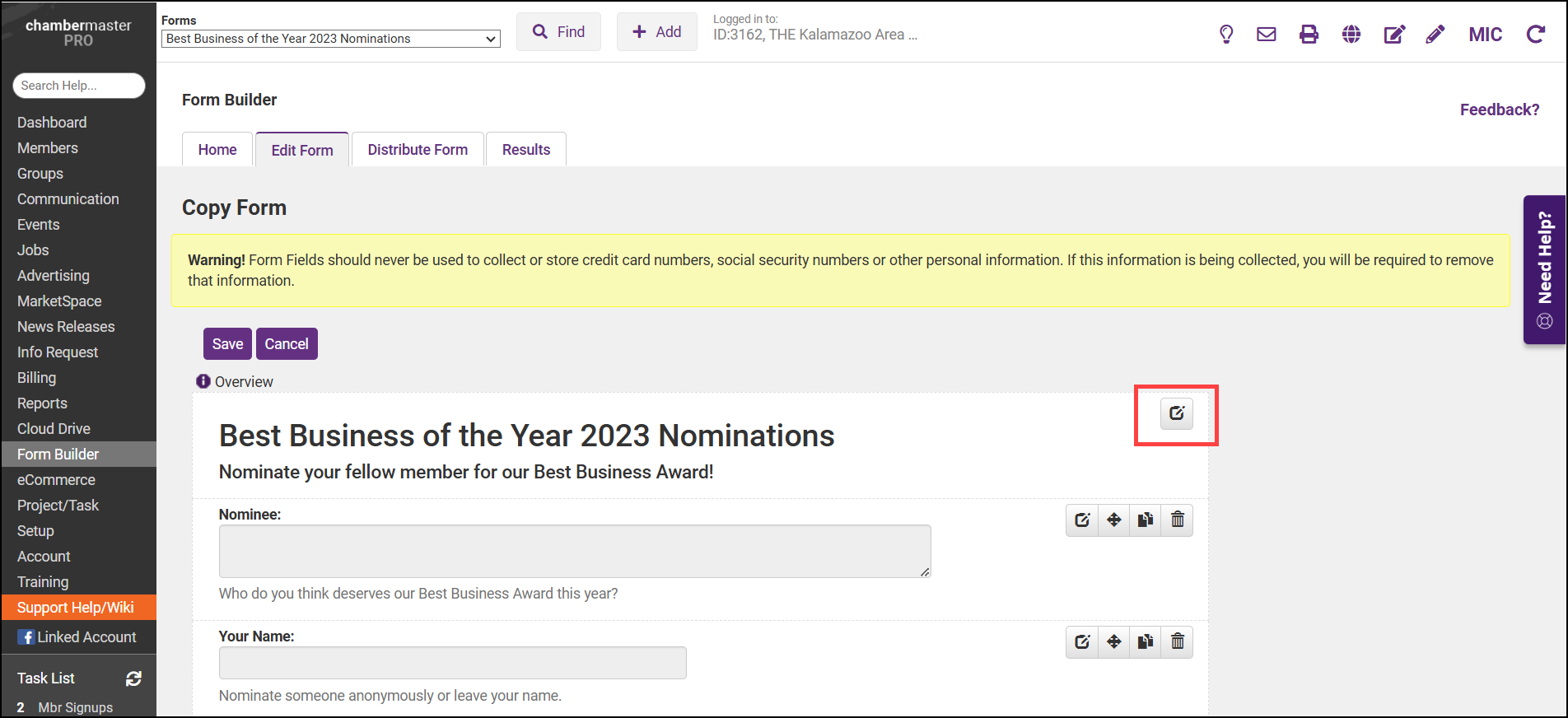Screen dimensions: 1568x718
Task: Duplicate the Your Name field
Action: pyautogui.click(x=1146, y=641)
